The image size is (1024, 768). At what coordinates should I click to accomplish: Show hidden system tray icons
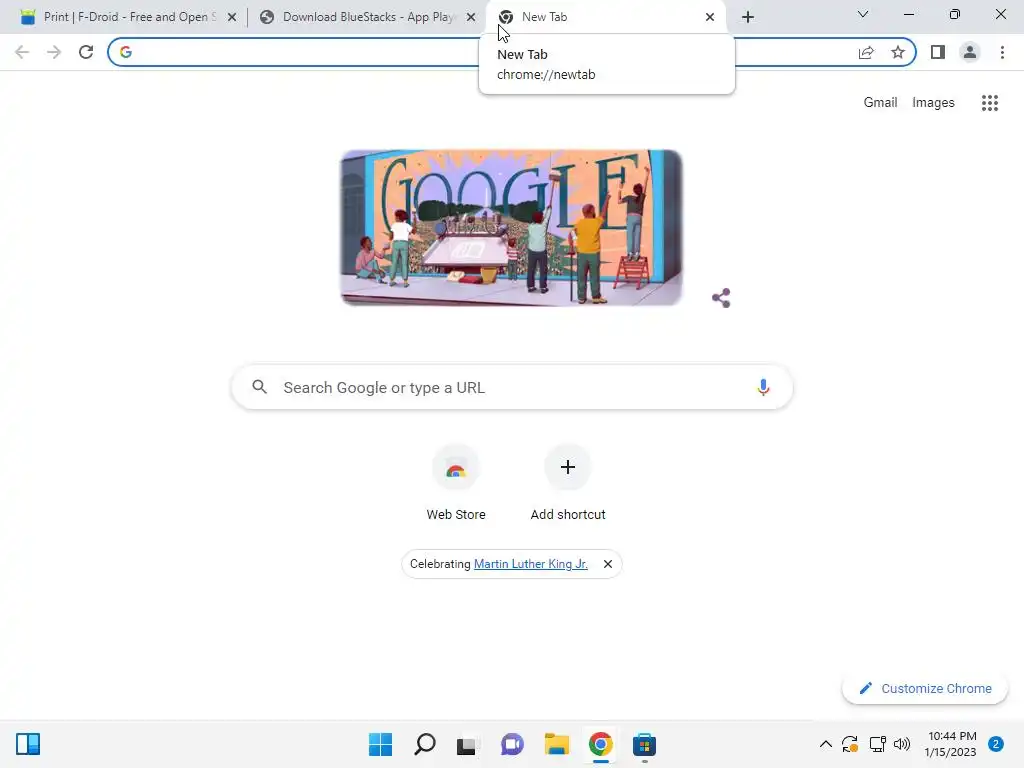825,744
